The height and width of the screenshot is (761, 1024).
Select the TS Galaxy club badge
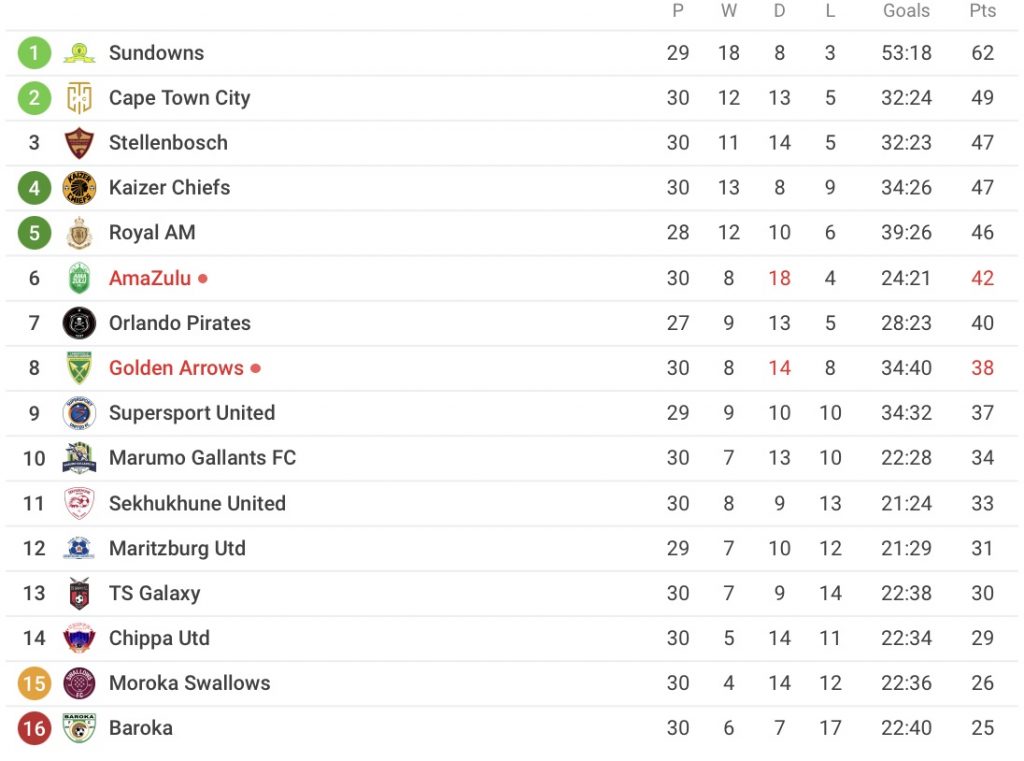(x=79, y=594)
